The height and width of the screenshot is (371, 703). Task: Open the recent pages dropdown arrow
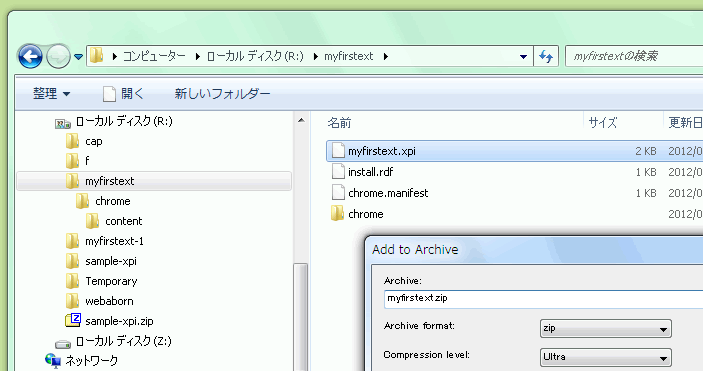78,57
